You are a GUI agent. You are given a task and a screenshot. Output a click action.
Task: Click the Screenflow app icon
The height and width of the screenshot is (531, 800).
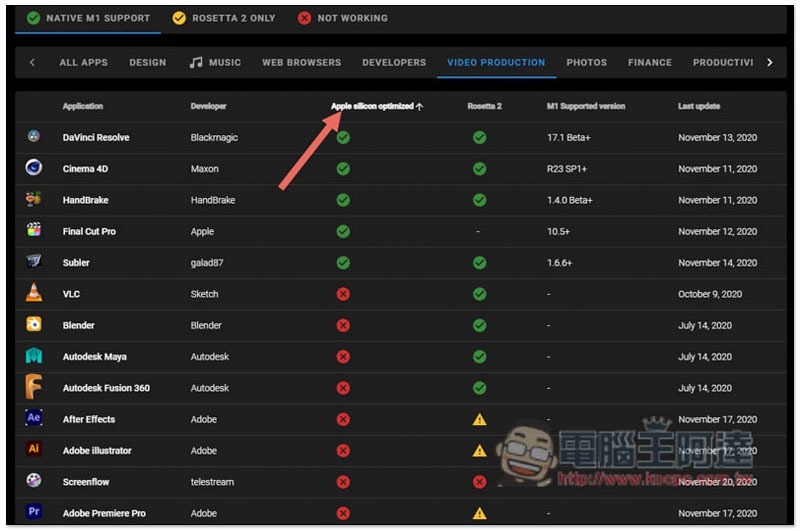pyautogui.click(x=34, y=480)
